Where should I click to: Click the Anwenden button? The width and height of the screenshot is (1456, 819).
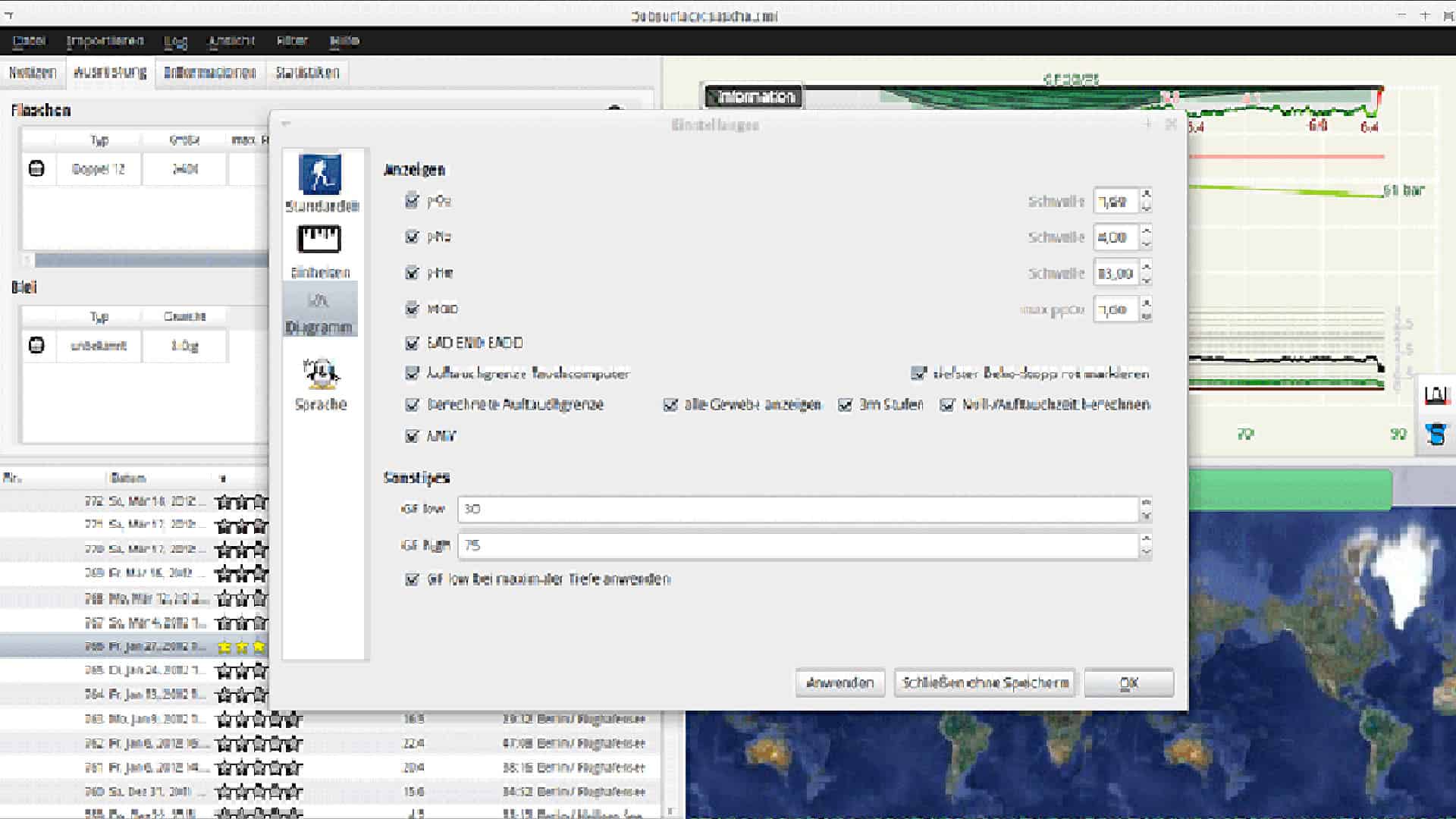click(839, 682)
